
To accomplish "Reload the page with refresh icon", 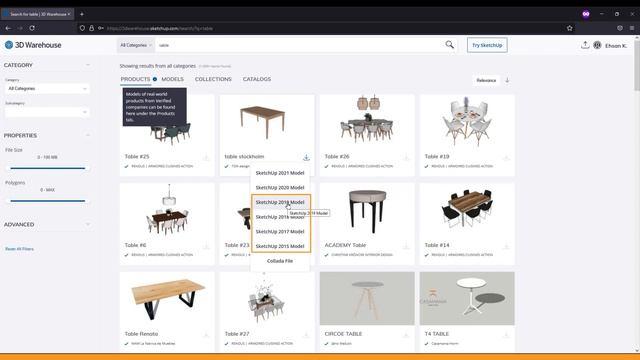I will coord(32,28).
